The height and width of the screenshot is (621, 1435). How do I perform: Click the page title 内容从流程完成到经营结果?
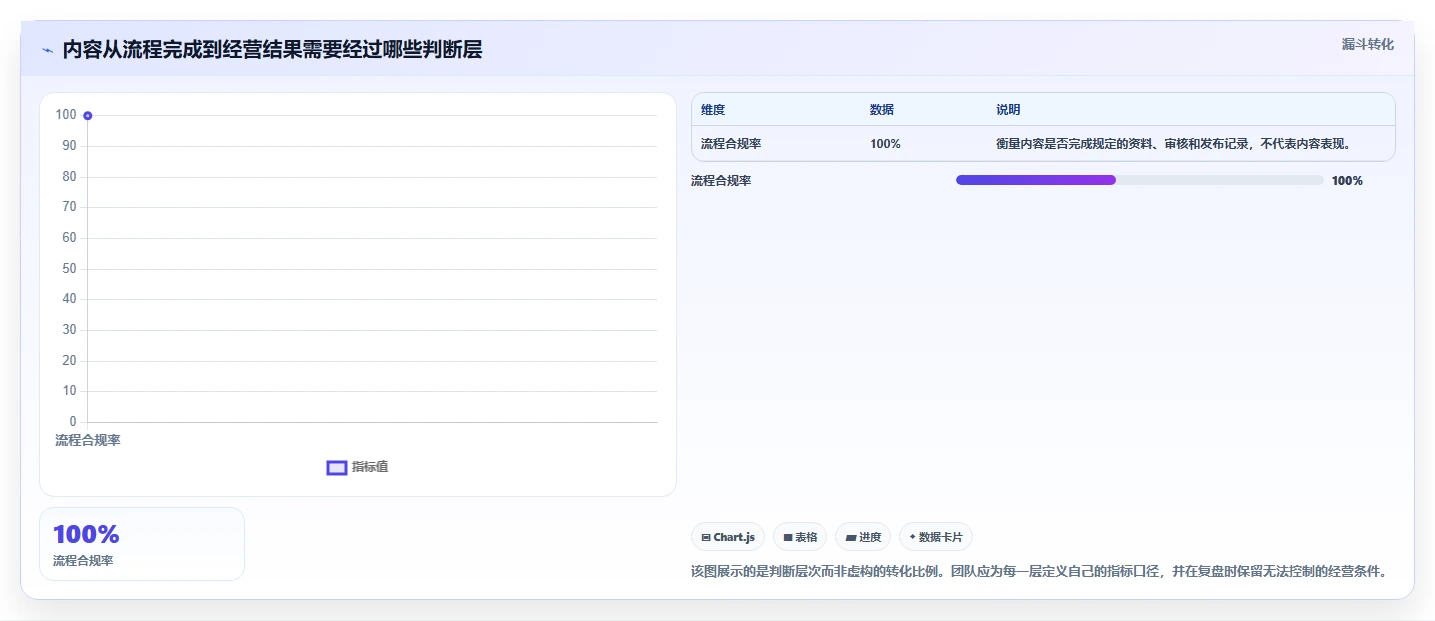[272, 50]
